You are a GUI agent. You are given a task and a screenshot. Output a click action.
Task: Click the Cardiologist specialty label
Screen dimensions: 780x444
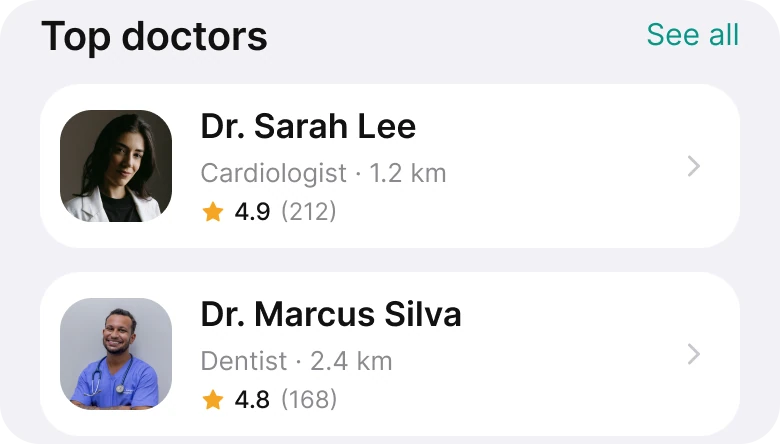coord(273,174)
